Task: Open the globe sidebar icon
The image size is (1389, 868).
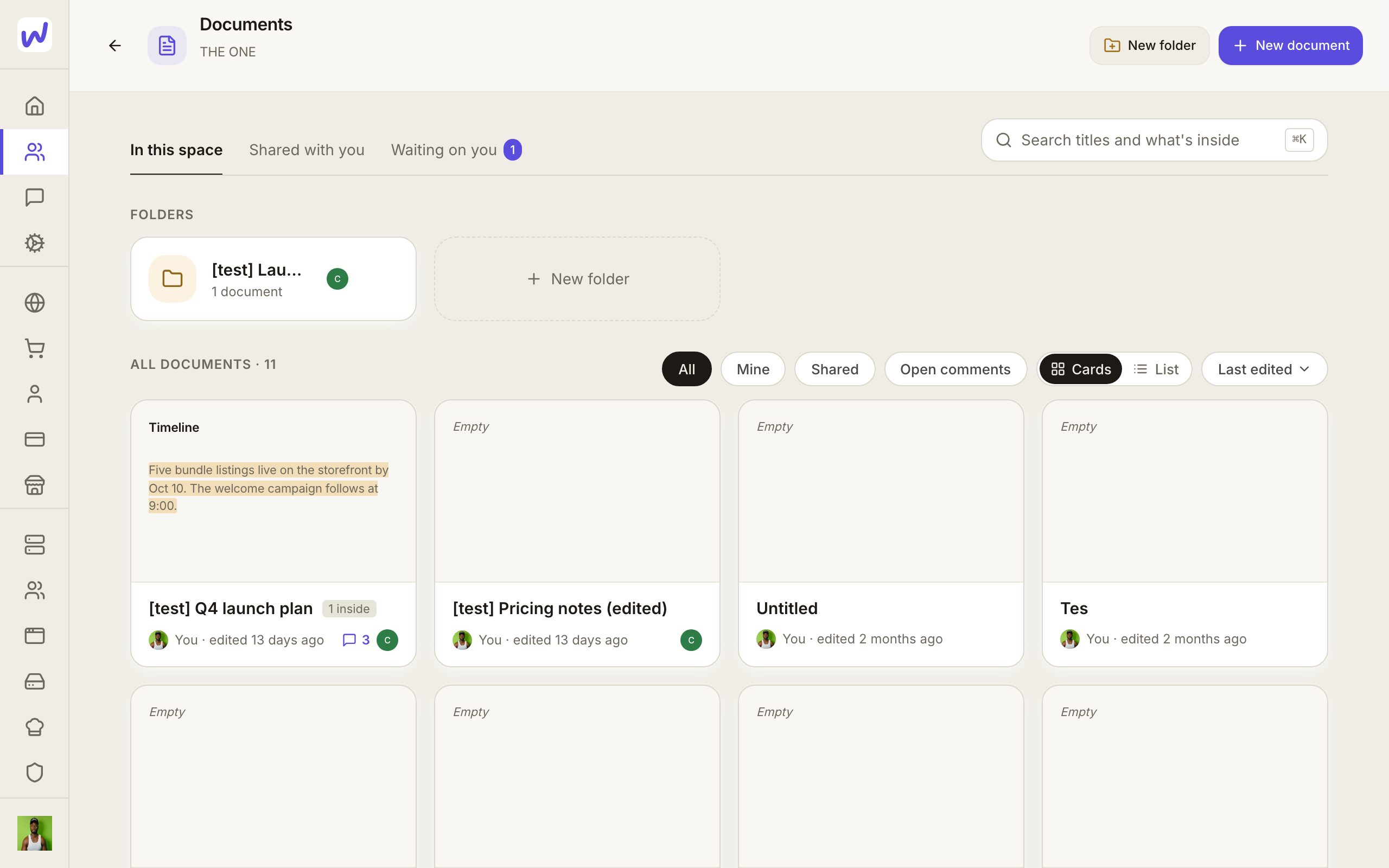Action: point(34,303)
